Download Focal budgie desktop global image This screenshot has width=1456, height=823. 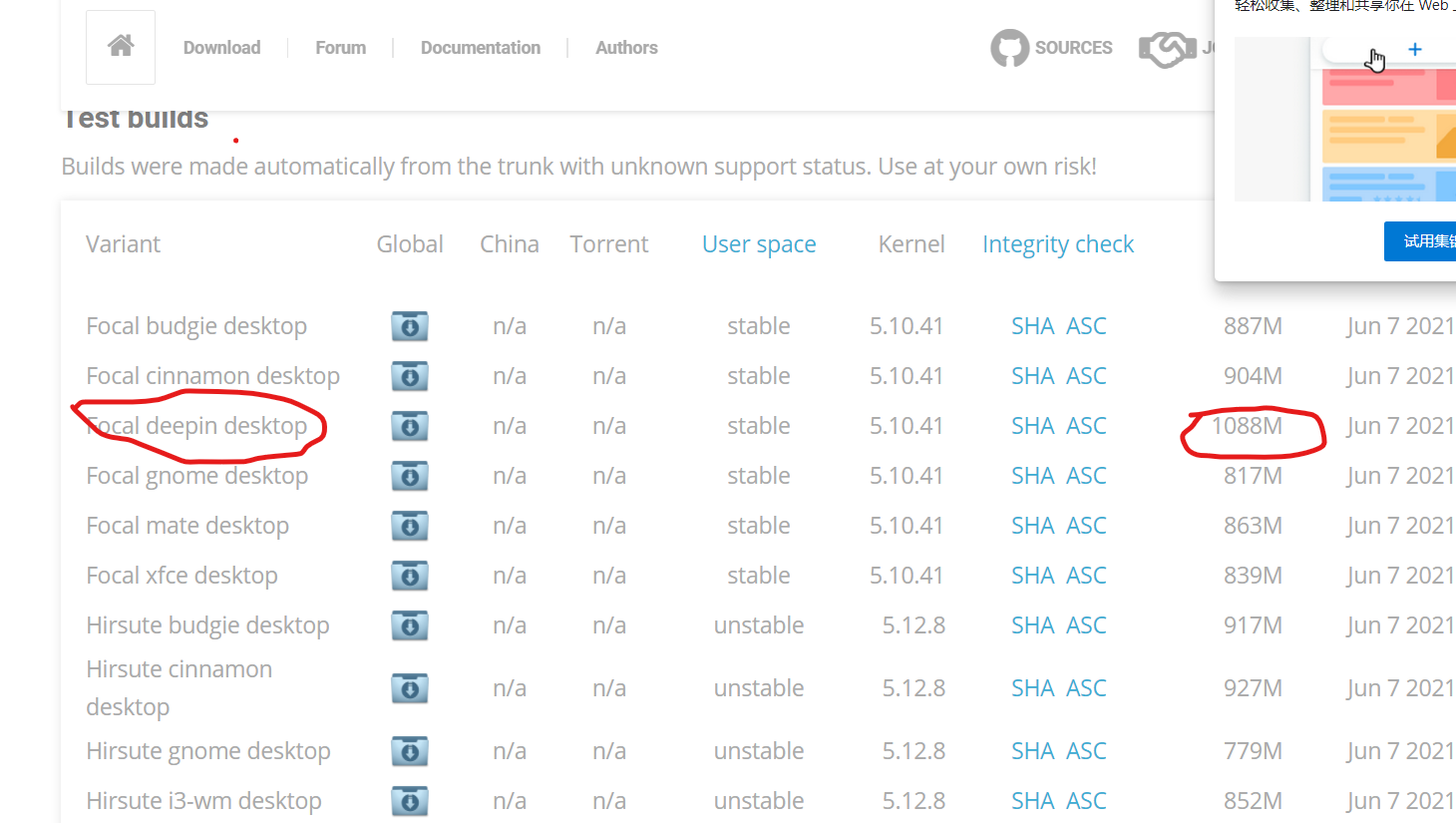coord(410,326)
